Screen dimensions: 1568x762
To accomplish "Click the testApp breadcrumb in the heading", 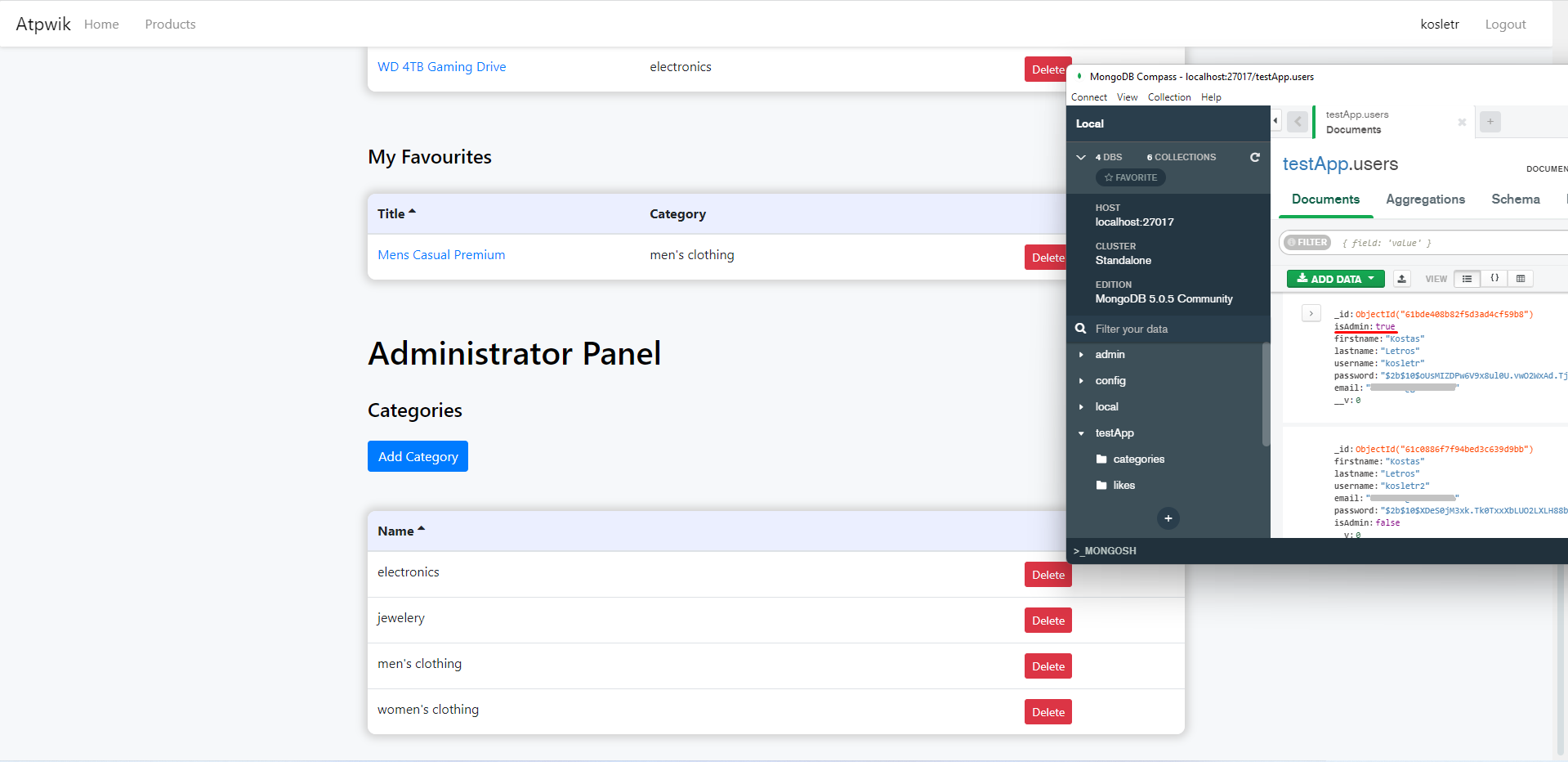I will coord(1315,164).
